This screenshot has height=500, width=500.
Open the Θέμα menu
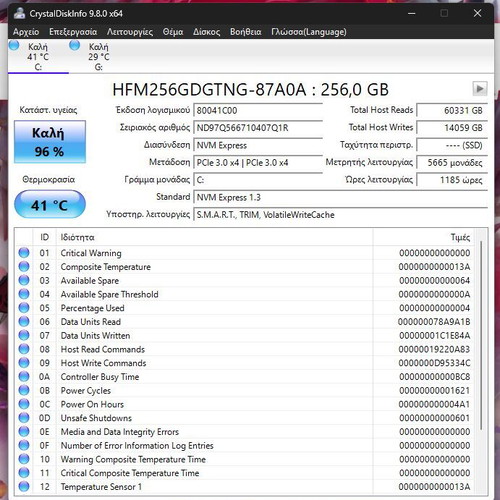click(x=173, y=32)
